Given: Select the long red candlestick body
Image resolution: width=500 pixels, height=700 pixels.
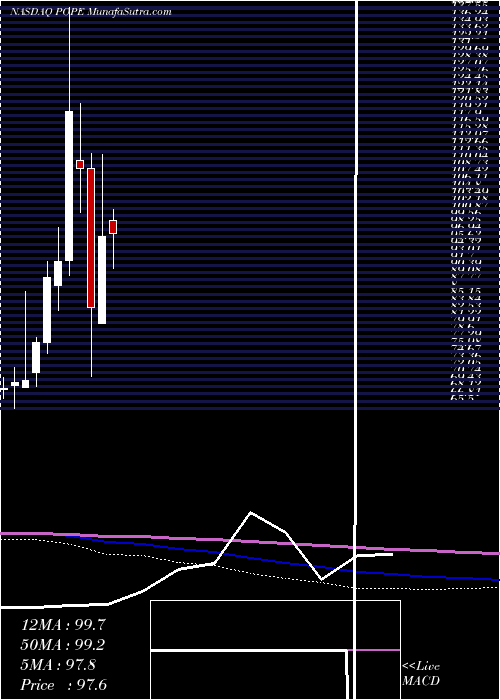Looking at the screenshot, I should [x=91, y=238].
